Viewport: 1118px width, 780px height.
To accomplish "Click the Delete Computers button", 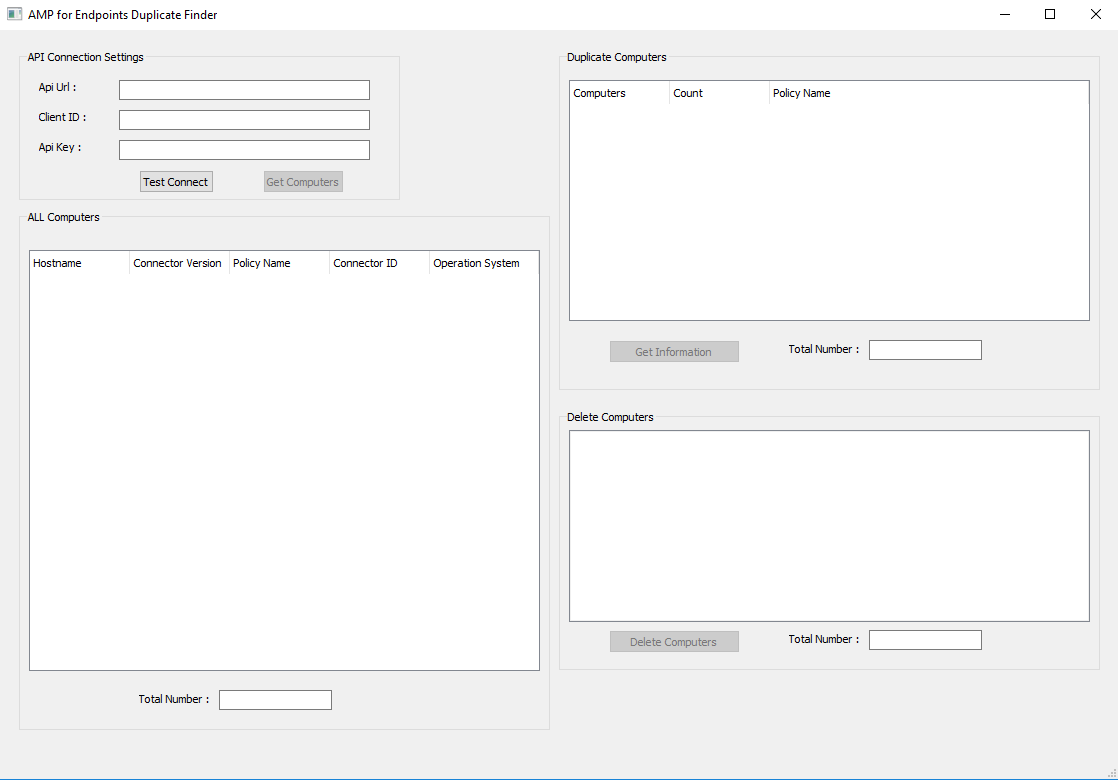I will (x=674, y=642).
